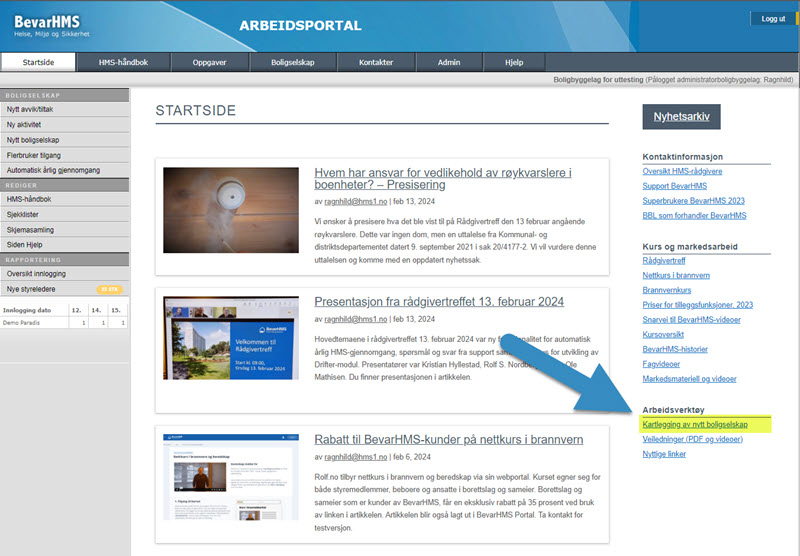Viewport: 800px width, 556px height.
Task: Open the Admin menu tab
Action: pos(449,62)
